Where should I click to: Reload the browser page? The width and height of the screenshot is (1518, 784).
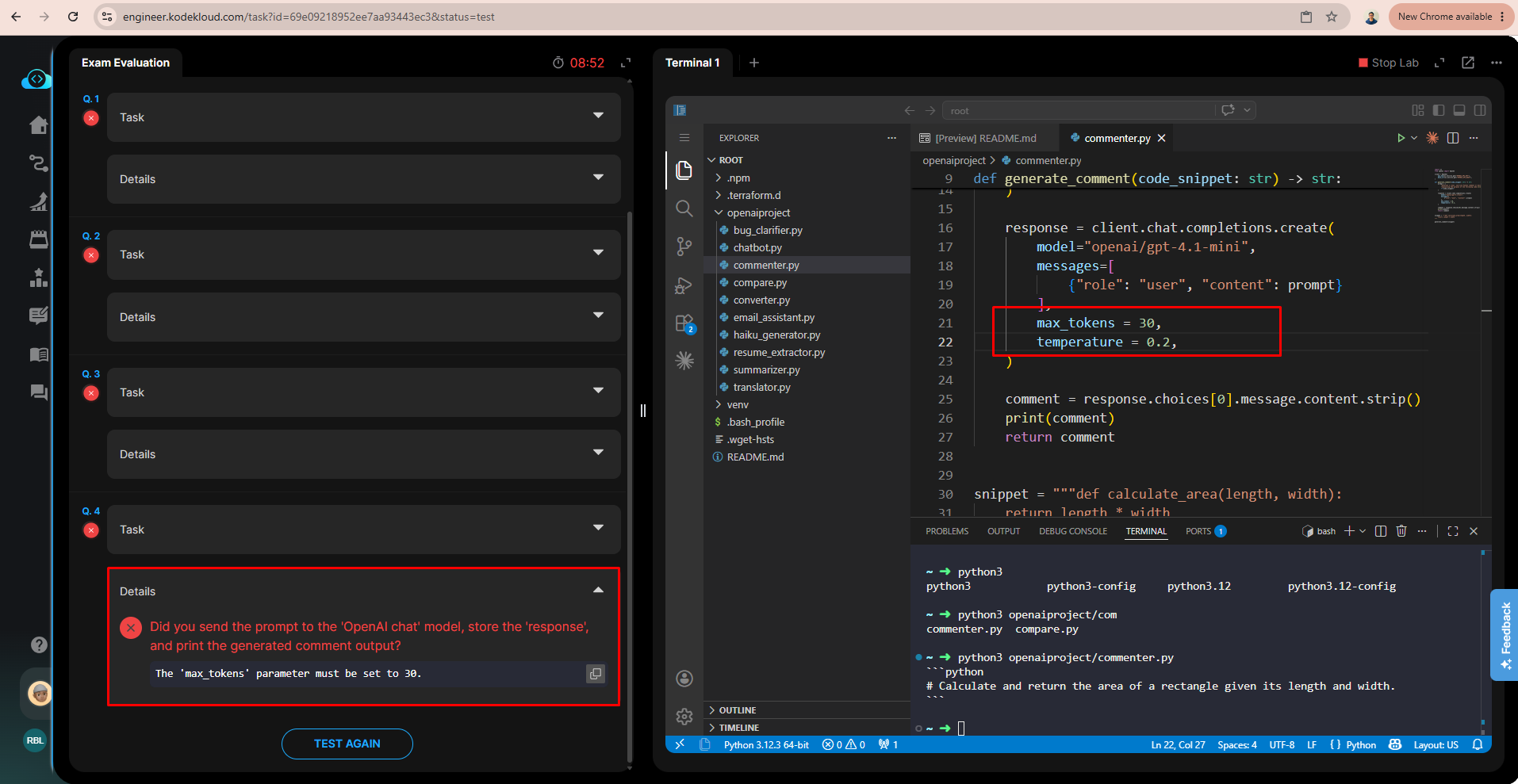pos(73,17)
